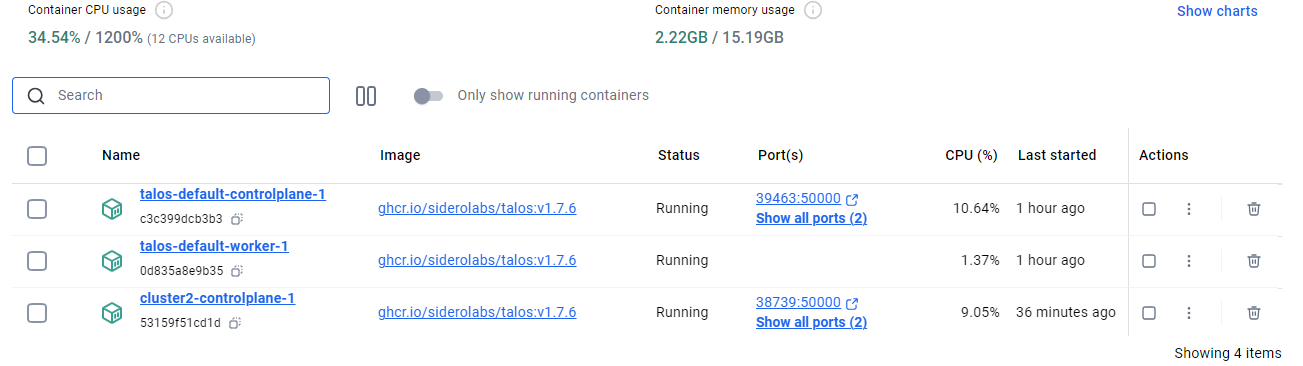This screenshot has height=366, width=1303.
Task: Check the select-all containers checkbox
Action: (37, 156)
